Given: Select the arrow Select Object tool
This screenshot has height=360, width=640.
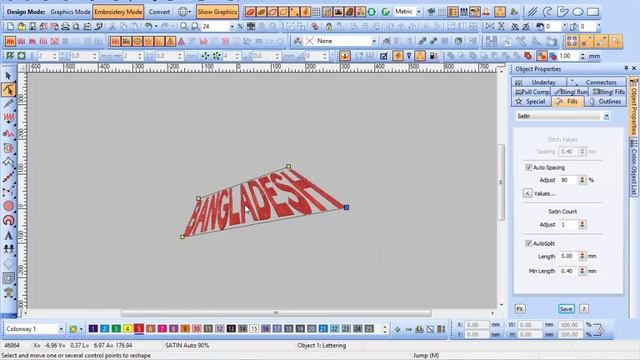Looking at the screenshot, I should (8, 76).
